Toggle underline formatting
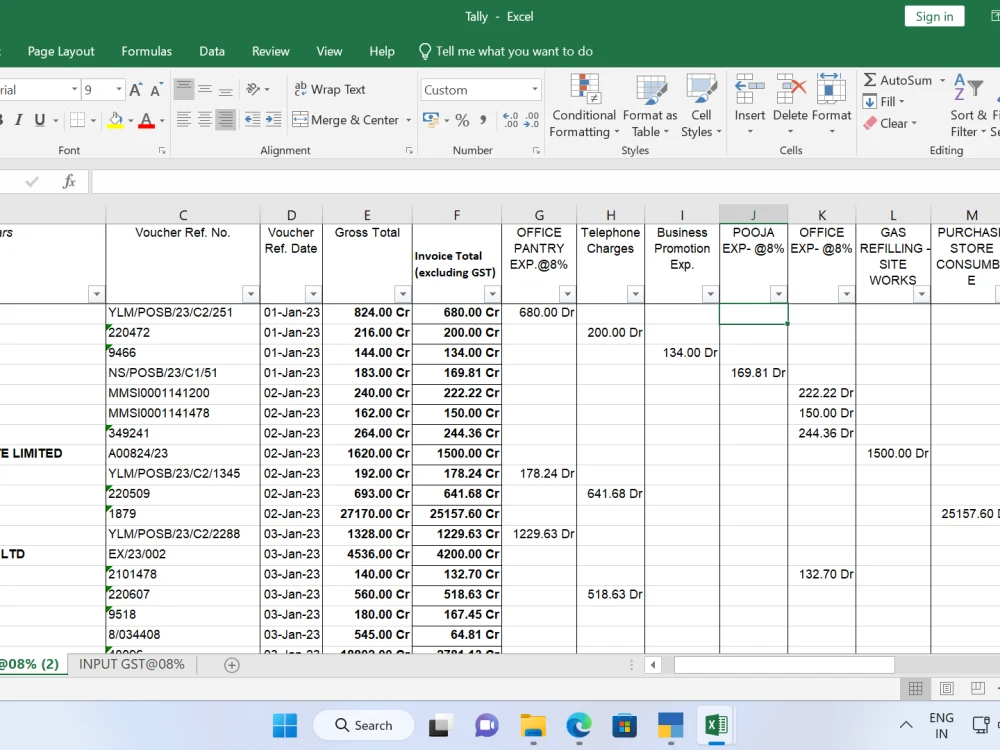 40,120
